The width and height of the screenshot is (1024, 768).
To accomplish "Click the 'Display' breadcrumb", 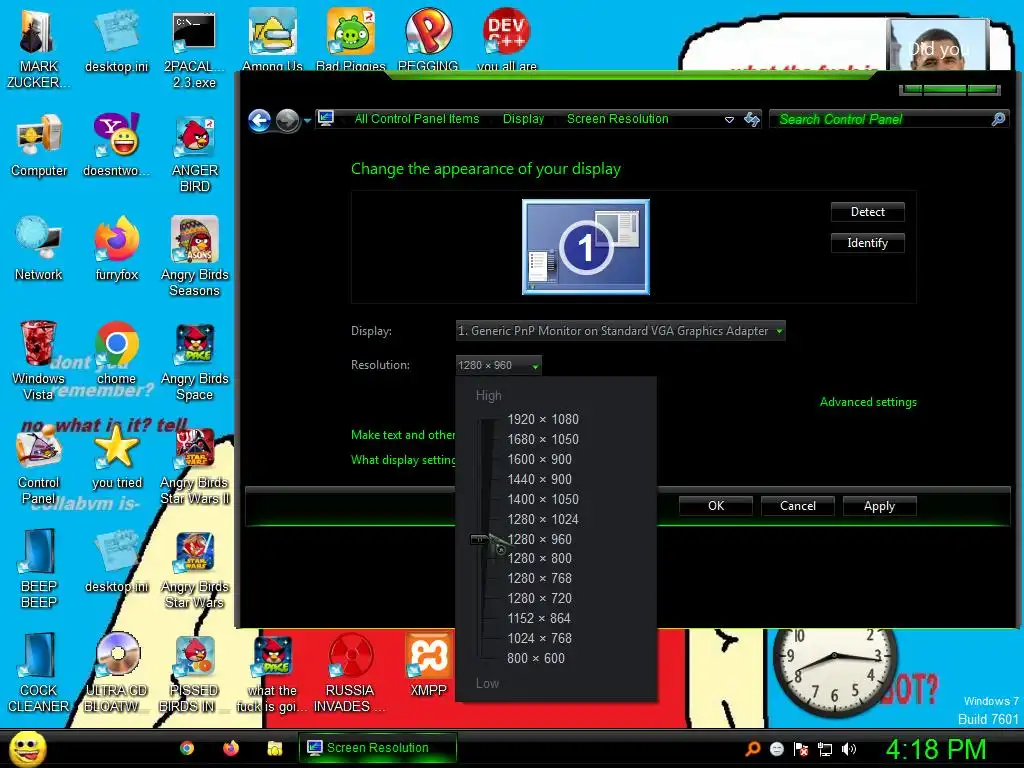I will [523, 119].
